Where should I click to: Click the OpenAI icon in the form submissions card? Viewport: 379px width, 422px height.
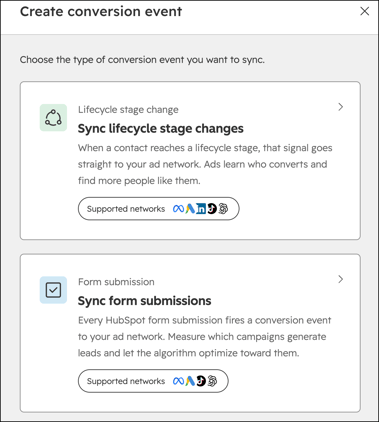(x=212, y=381)
